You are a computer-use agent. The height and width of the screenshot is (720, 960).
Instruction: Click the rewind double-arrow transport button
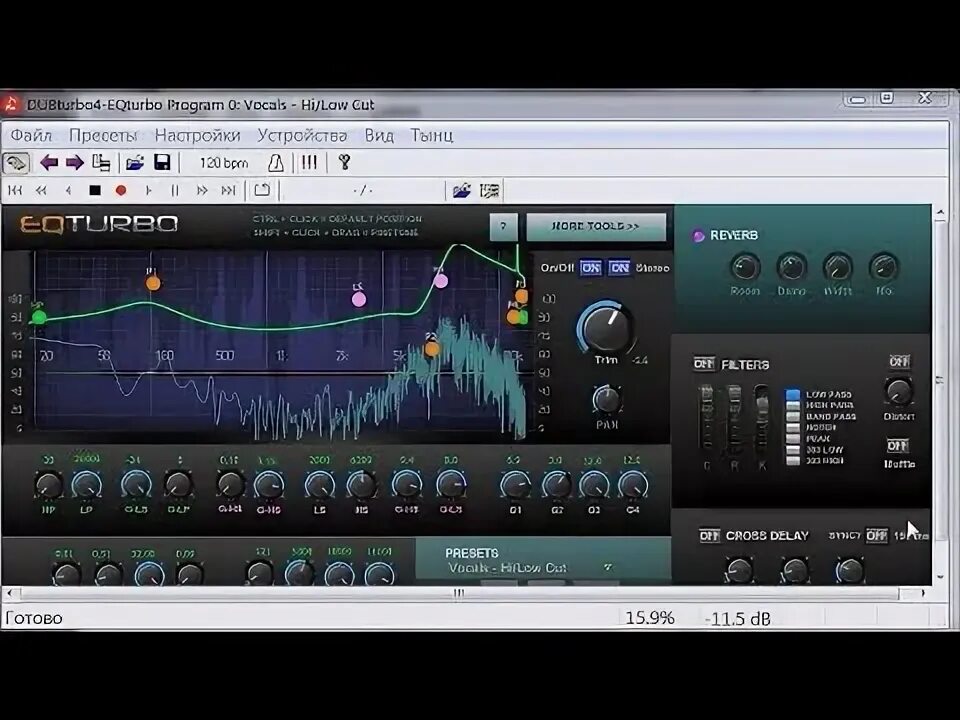41,191
